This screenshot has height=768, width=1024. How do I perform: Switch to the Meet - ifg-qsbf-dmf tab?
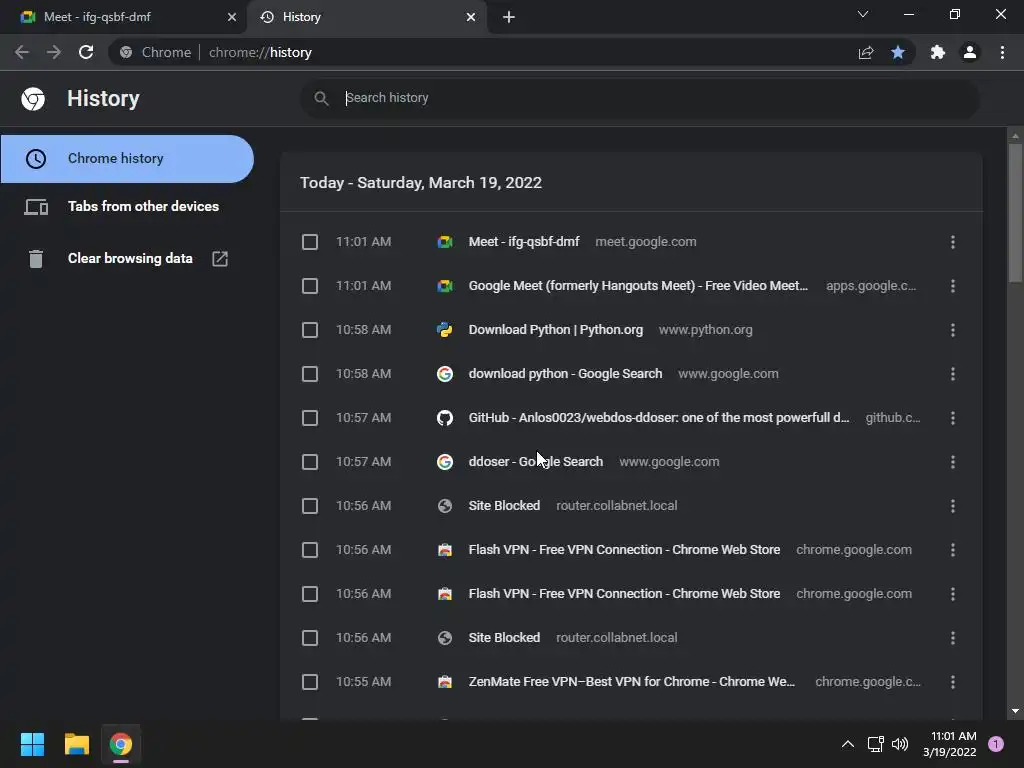point(123,17)
